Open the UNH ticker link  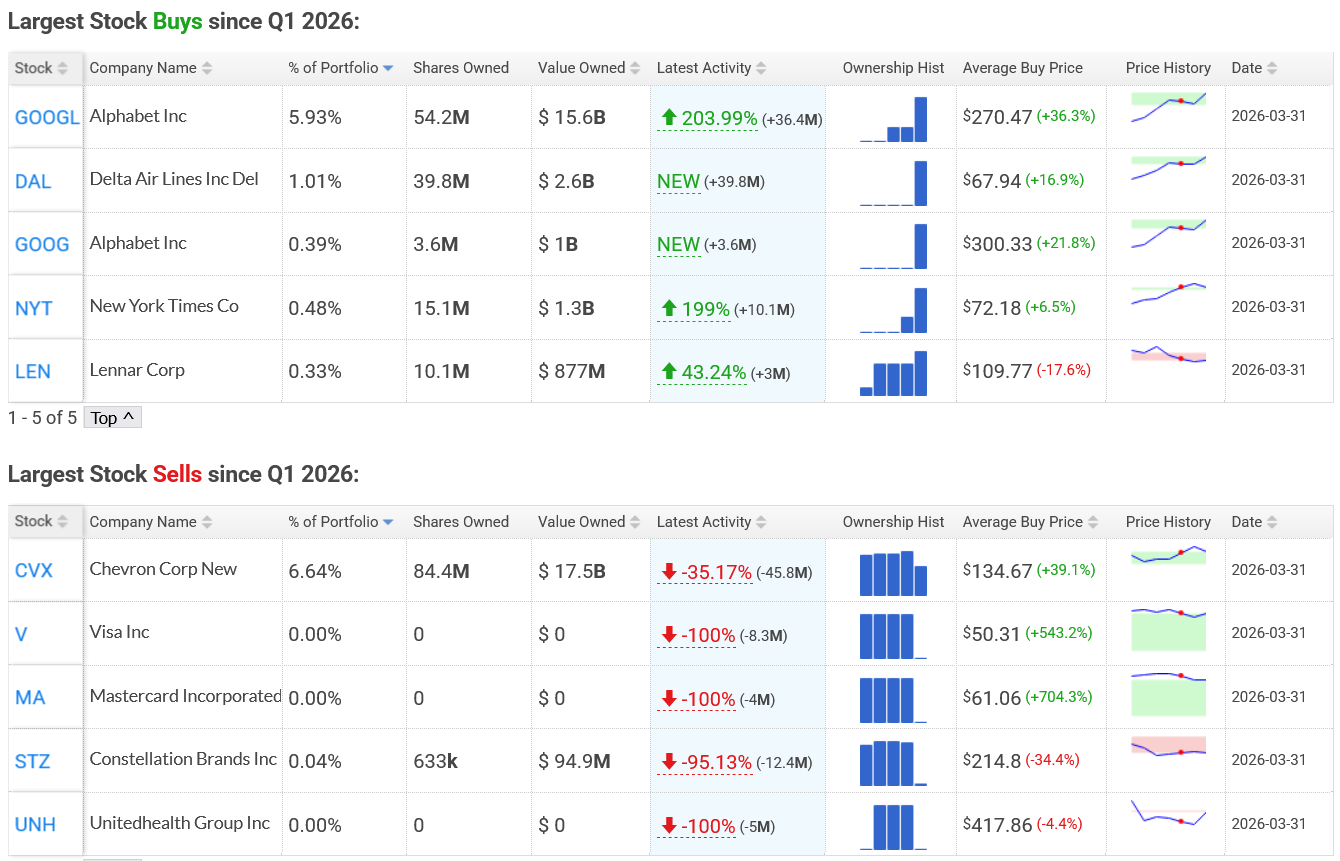pos(35,824)
